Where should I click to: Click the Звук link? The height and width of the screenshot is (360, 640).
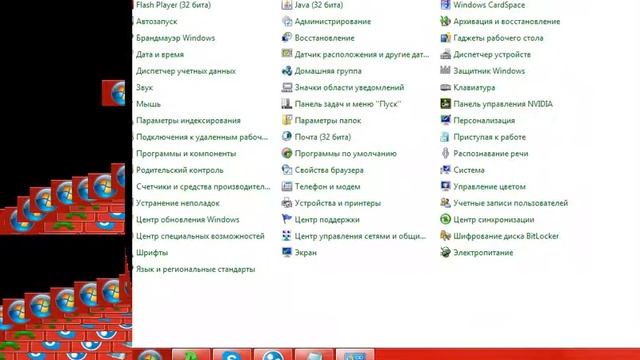tap(144, 87)
